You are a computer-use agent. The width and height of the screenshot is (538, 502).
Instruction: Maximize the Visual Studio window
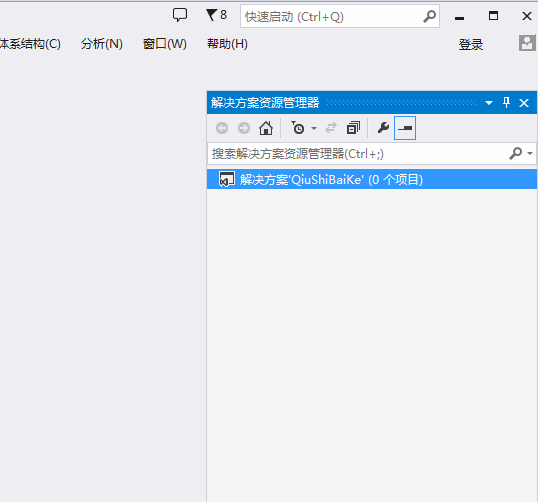[493, 16]
